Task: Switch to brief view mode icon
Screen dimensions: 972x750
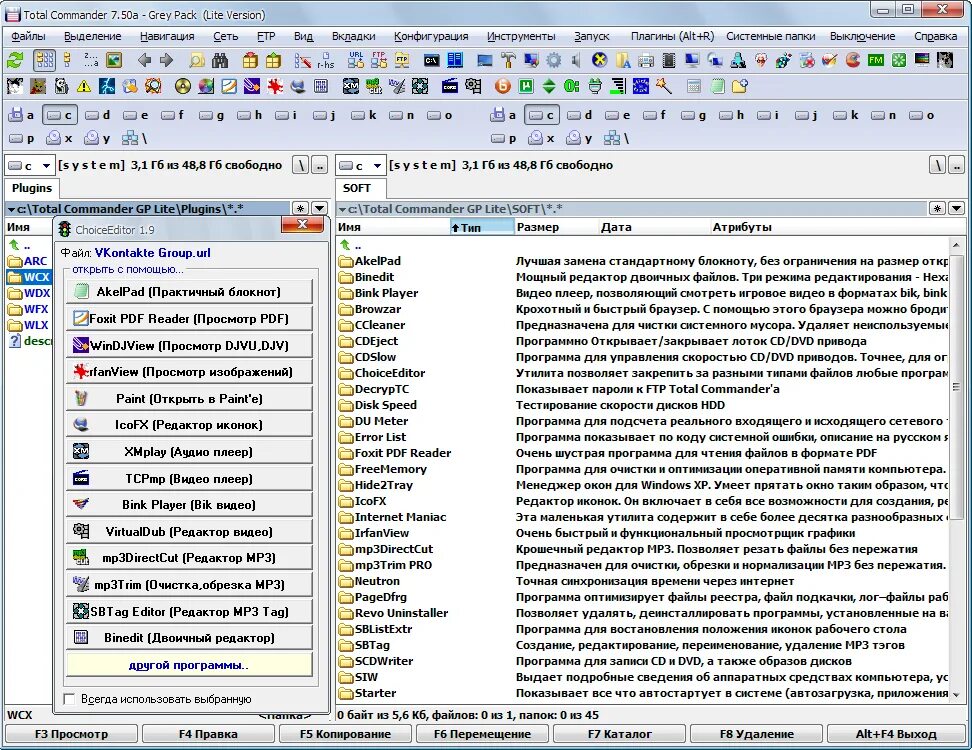Action: (x=45, y=60)
